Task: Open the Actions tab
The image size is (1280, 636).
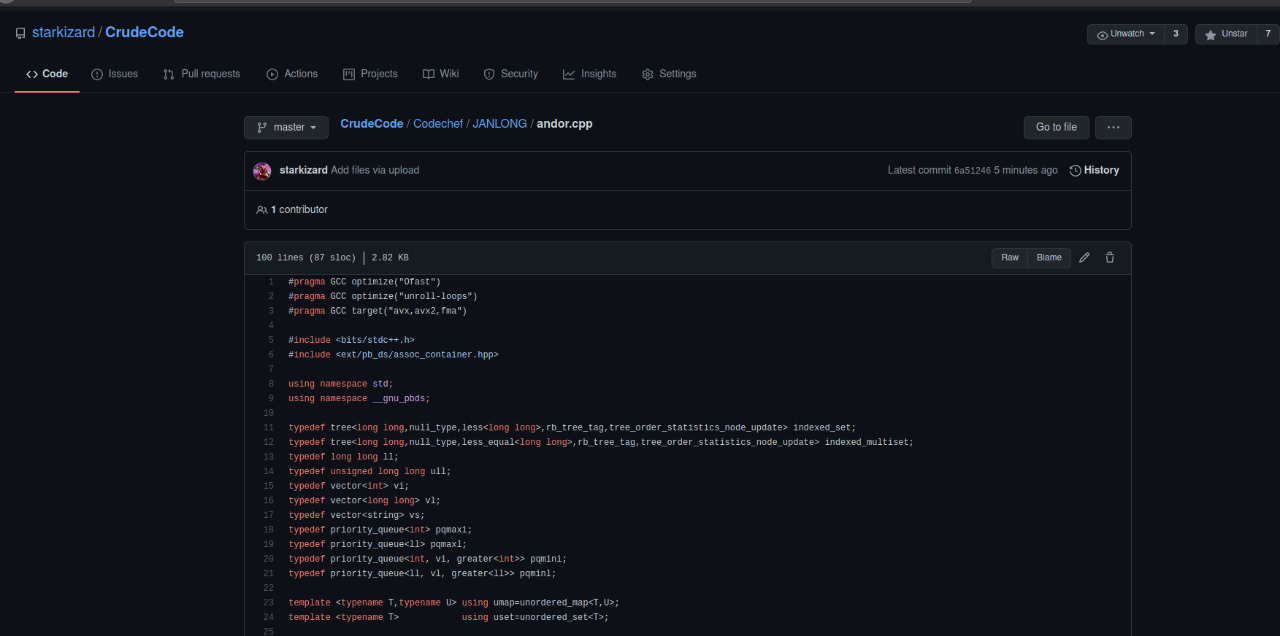Action: [x=292, y=73]
